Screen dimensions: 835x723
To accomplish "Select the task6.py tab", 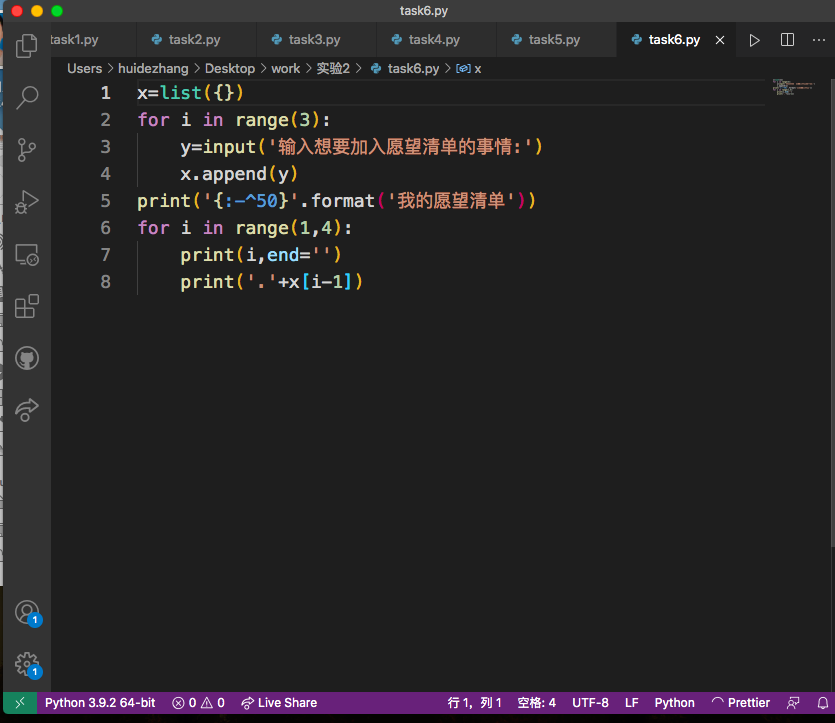I will [674, 40].
